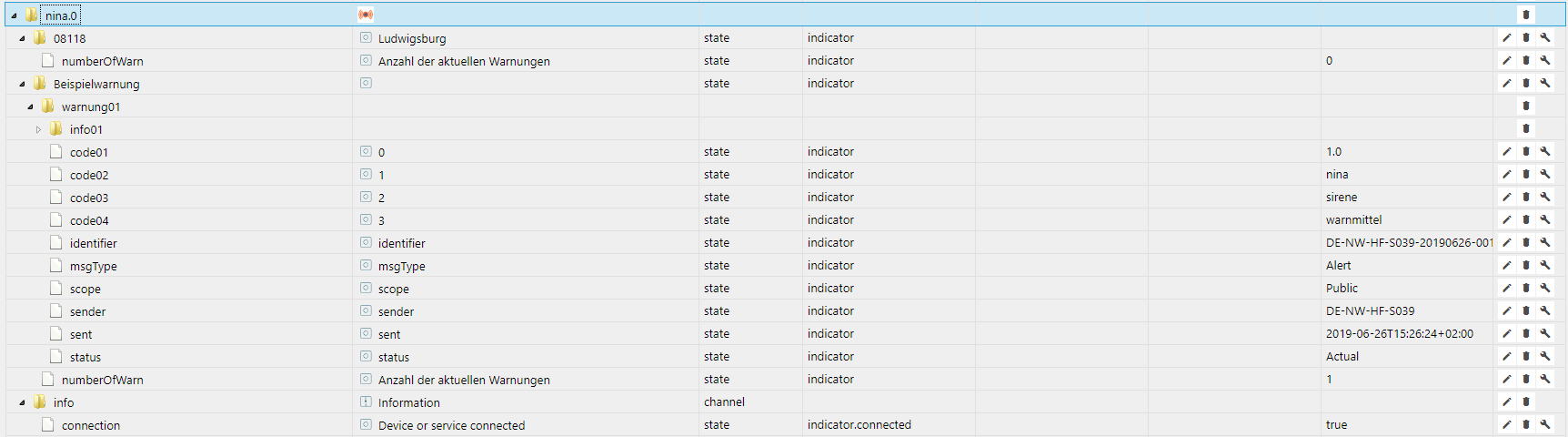Delete the code02 state using trash icon
Screen dimensions: 1568x437
[x=1526, y=175]
